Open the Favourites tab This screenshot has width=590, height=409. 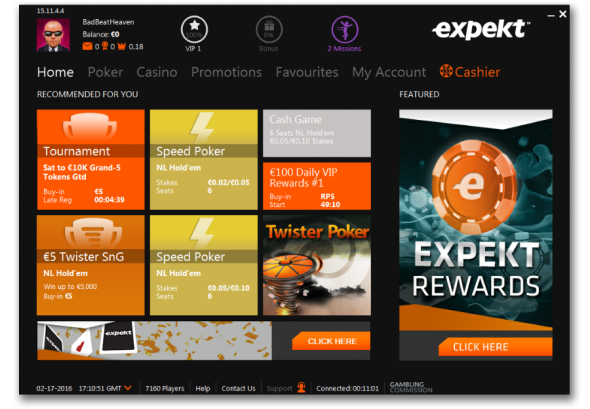click(x=307, y=72)
